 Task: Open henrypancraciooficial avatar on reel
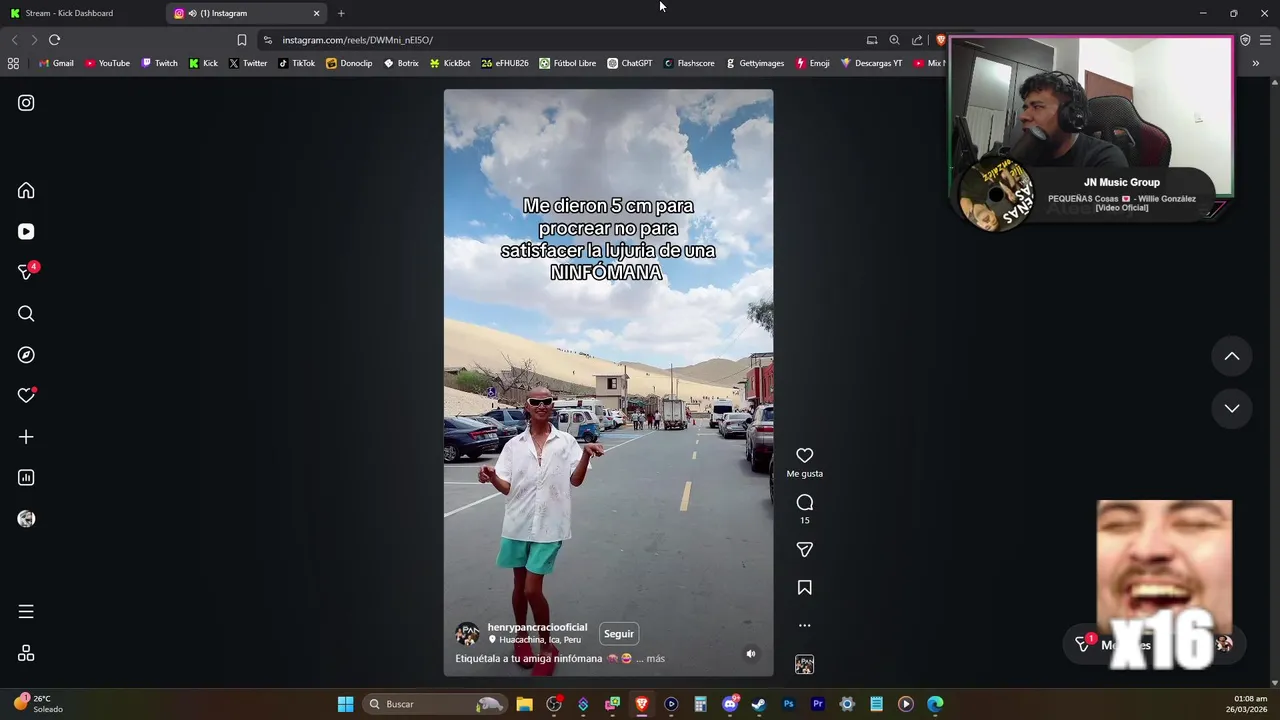[x=467, y=634]
